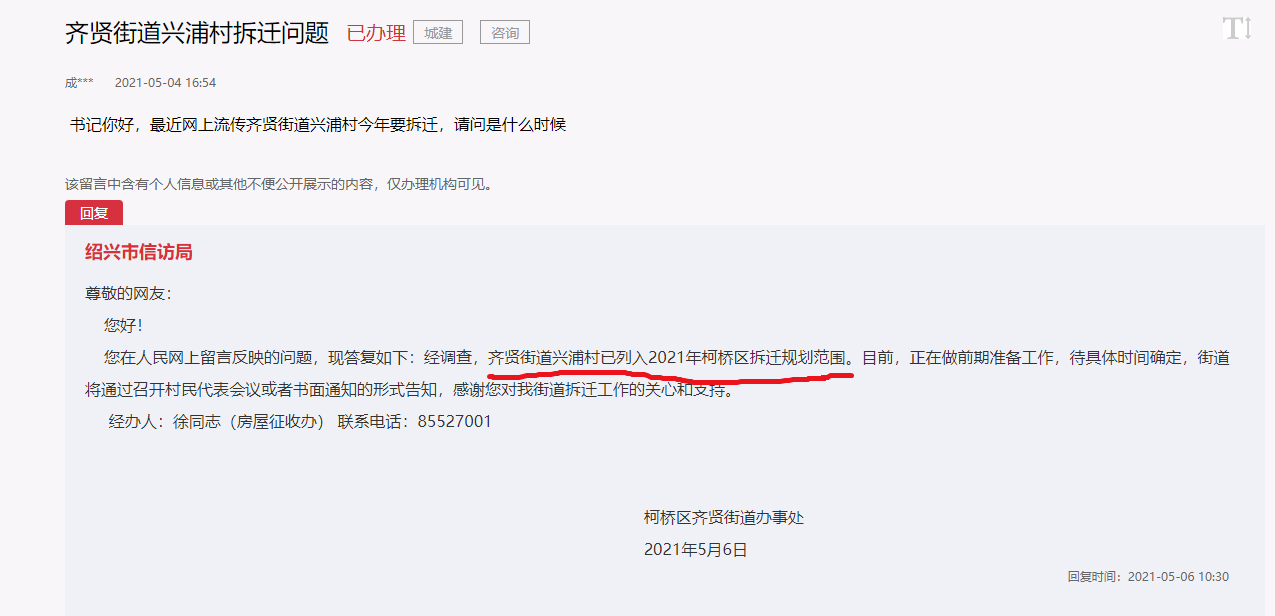The image size is (1275, 616).
Task: Click the question text starting with 书记你好
Action: 318,126
